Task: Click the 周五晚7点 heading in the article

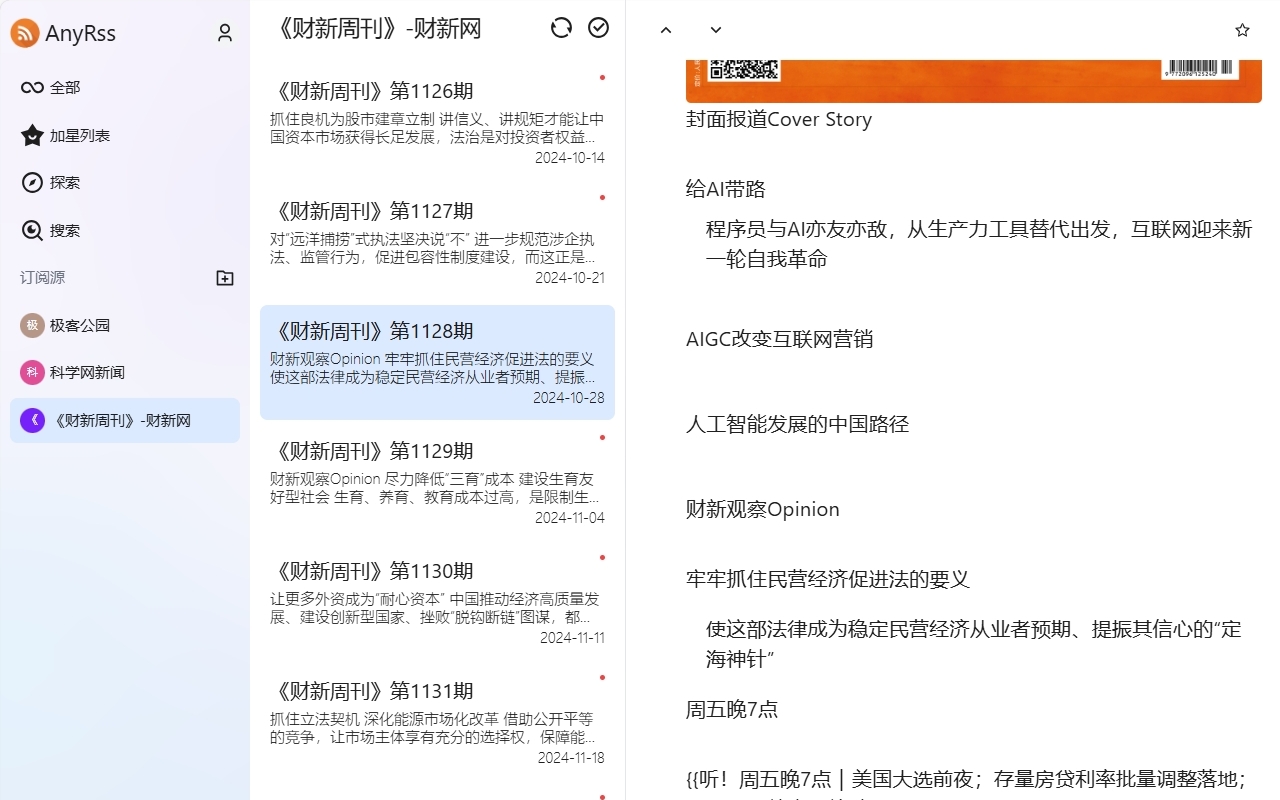Action: pyautogui.click(x=732, y=710)
